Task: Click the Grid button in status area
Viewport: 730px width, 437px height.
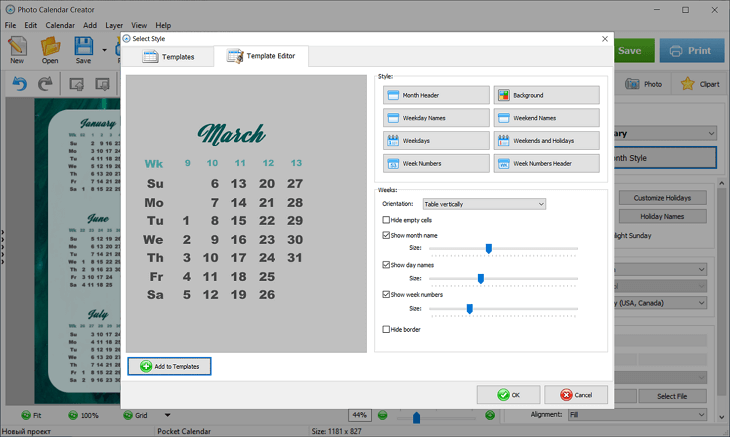Action: pyautogui.click(x=135, y=415)
